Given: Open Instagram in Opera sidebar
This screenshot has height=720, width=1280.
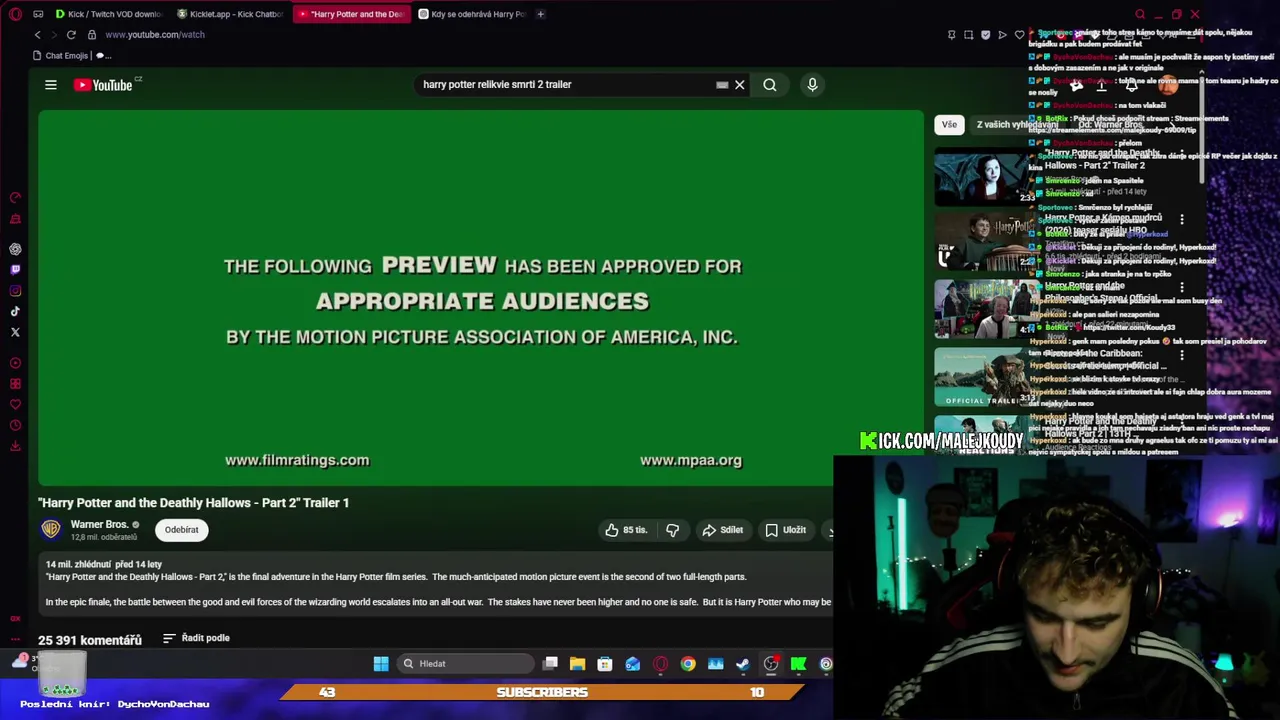Looking at the screenshot, I should [x=15, y=291].
